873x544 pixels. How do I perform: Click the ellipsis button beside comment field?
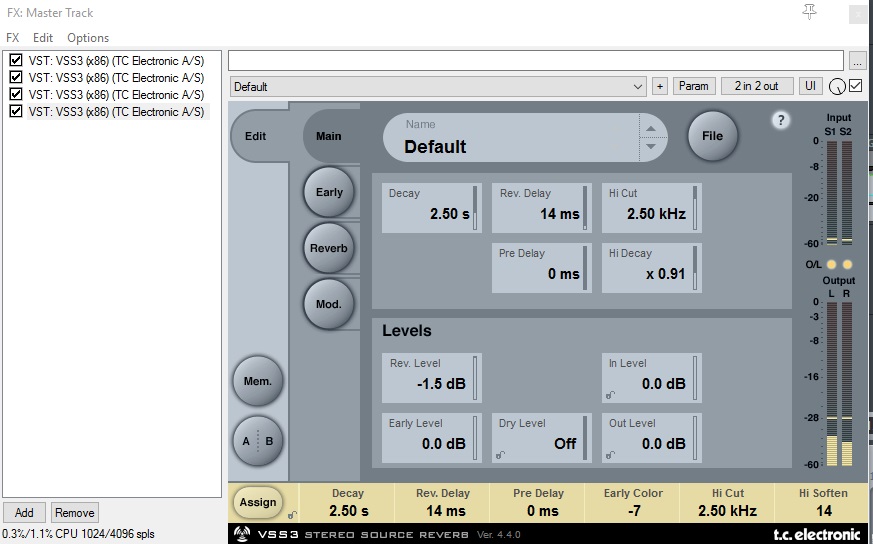pyautogui.click(x=858, y=61)
